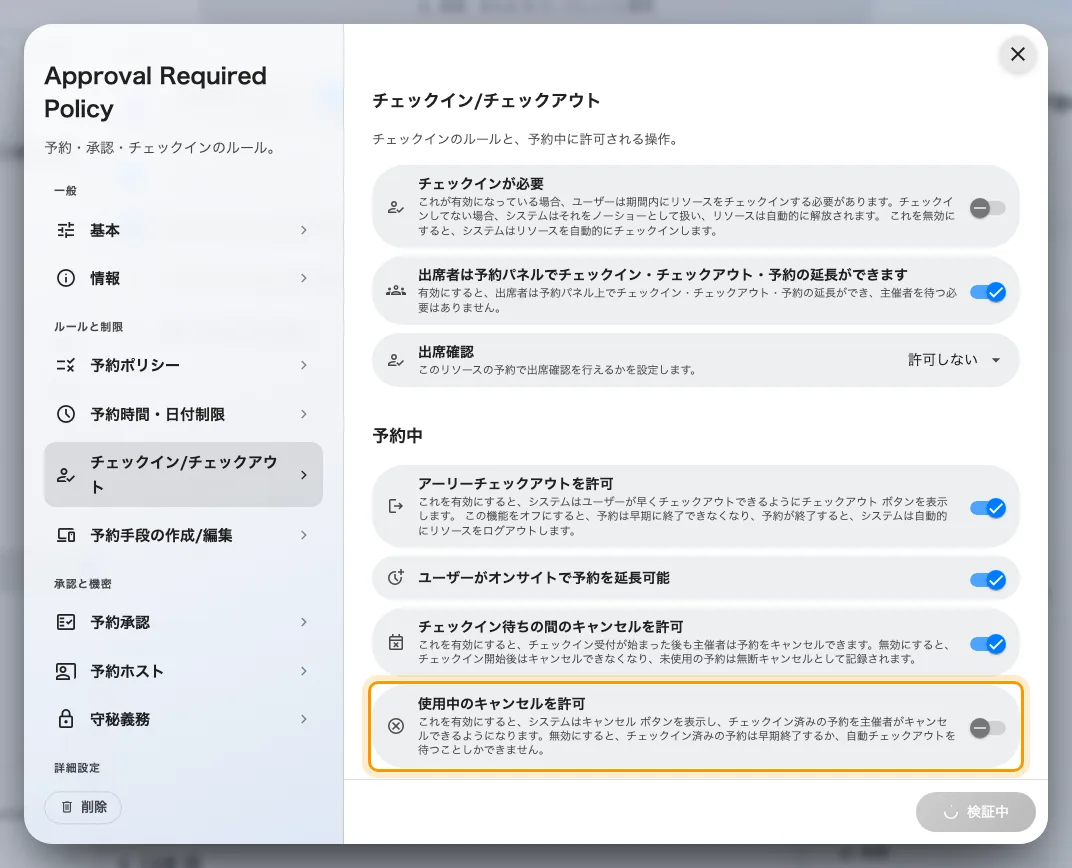The width and height of the screenshot is (1072, 868).
Task: Click the extend-time icon in ユーザーがオンサイト row
Action: [396, 578]
